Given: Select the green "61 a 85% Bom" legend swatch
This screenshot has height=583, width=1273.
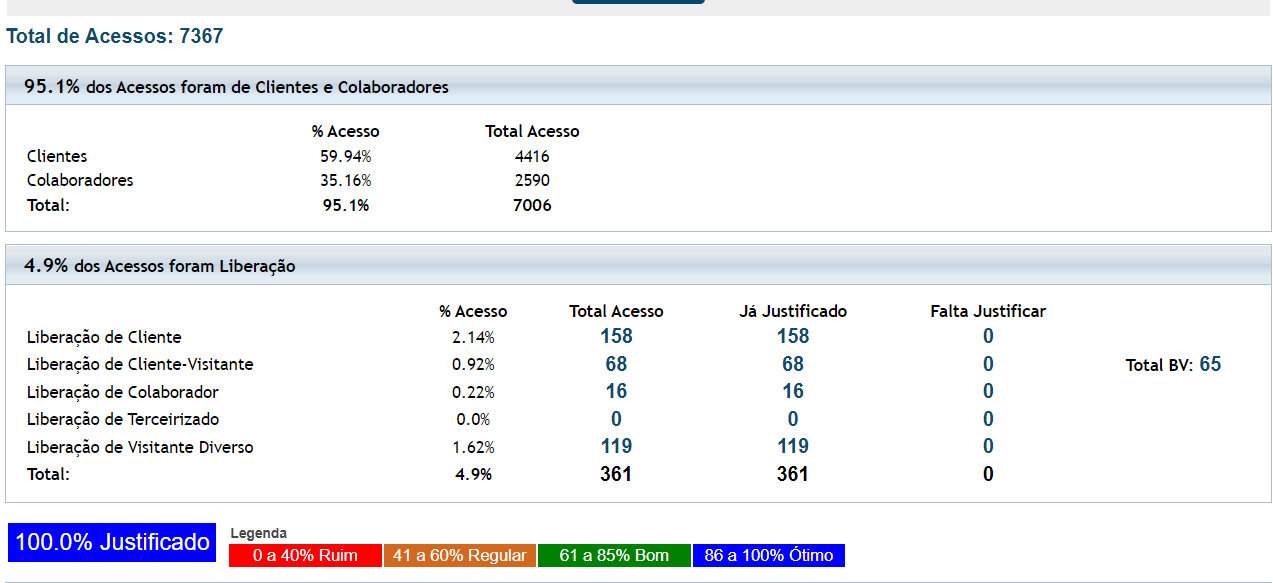Looking at the screenshot, I should [x=614, y=555].
